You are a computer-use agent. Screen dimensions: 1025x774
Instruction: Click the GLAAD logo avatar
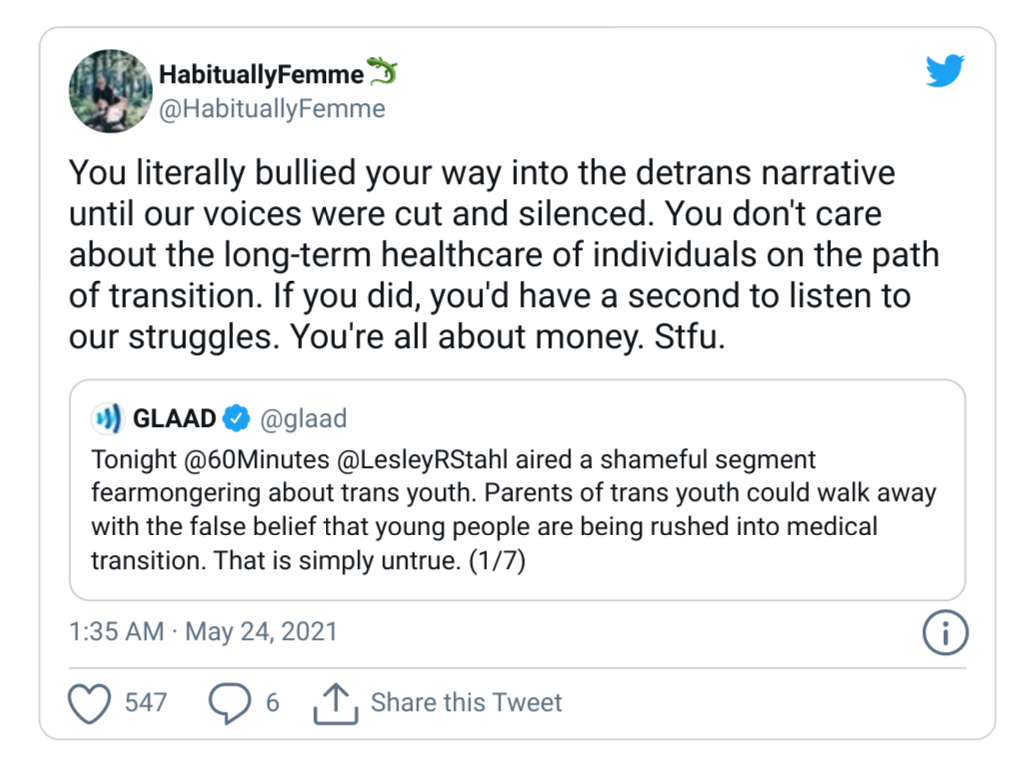(x=107, y=418)
